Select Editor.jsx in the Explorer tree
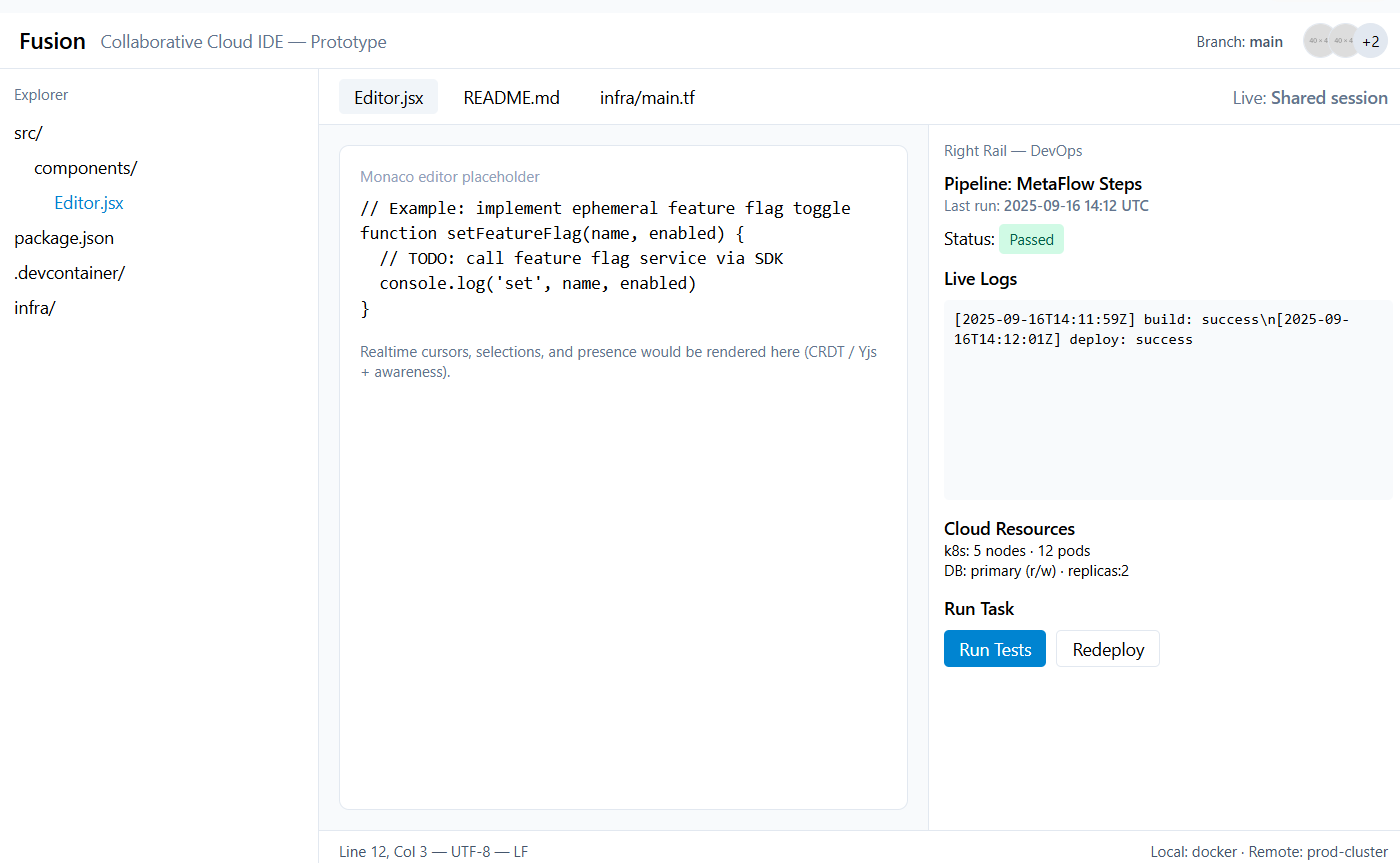 pos(89,203)
